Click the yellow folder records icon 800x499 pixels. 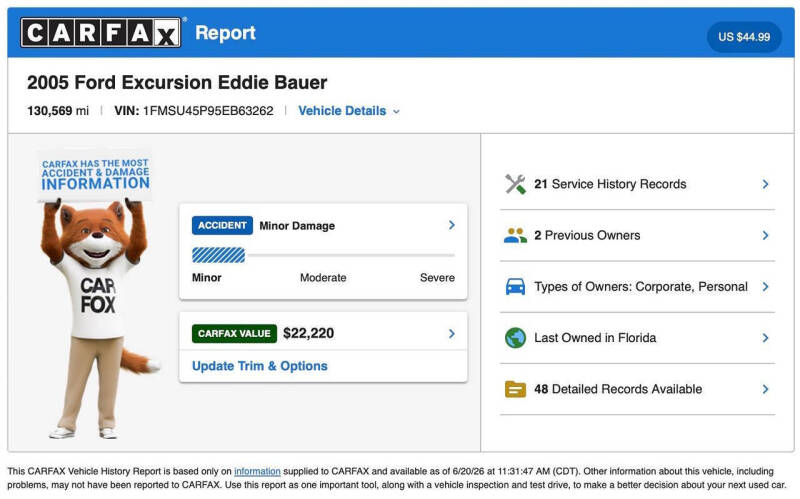click(515, 389)
